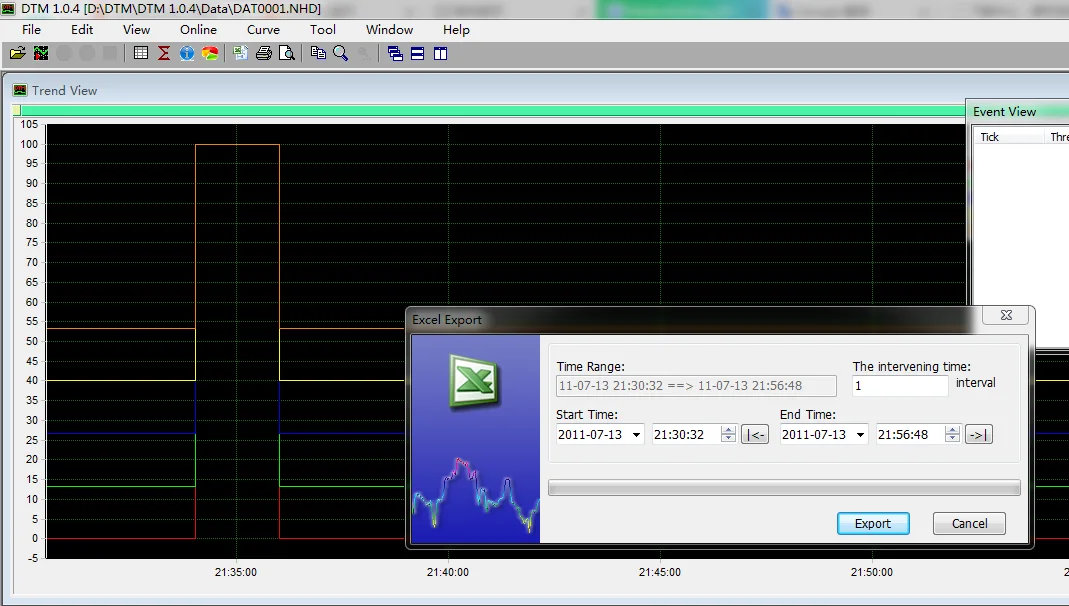This screenshot has width=1069, height=606.
Task: Open the File menu
Action: tap(31, 30)
